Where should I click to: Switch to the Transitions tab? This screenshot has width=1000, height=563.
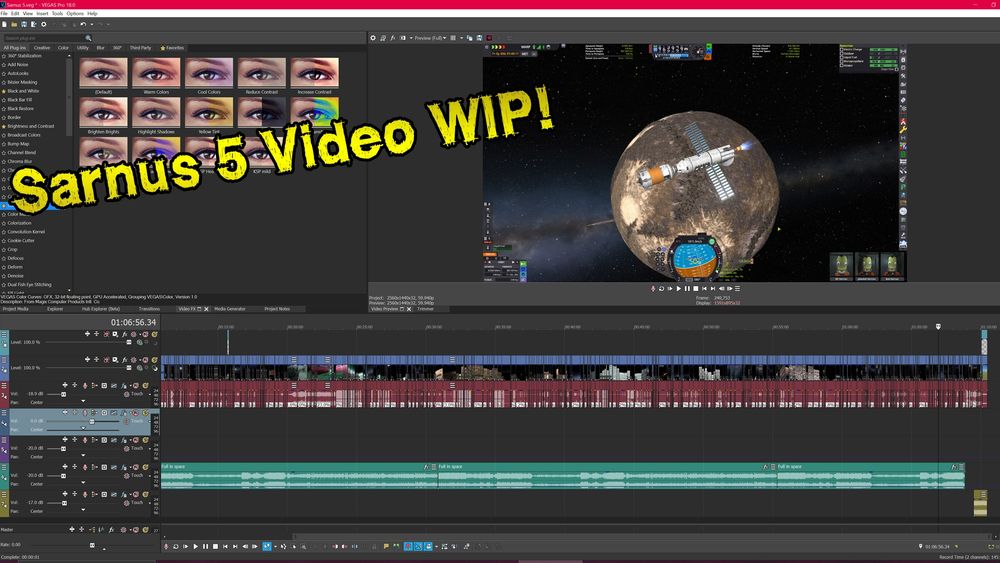(x=149, y=309)
